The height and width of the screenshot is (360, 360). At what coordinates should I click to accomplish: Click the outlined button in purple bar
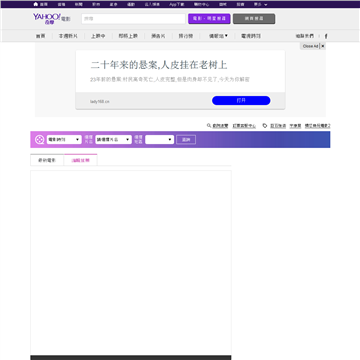(186, 139)
